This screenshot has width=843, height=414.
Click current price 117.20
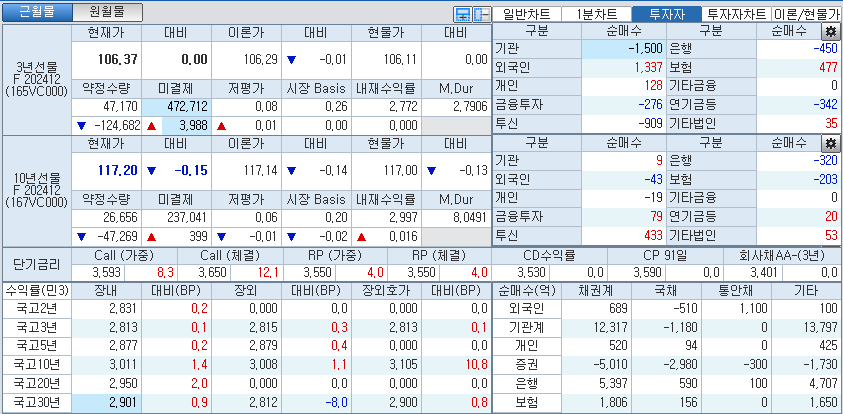(118, 170)
